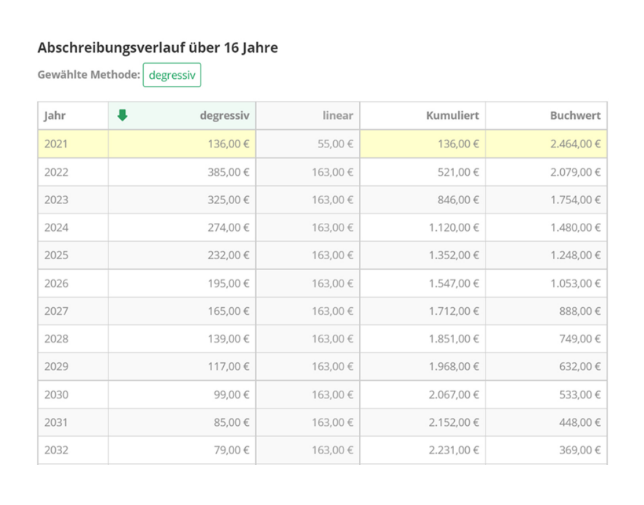Click the green down arrow in degressiv header
This screenshot has width=644, height=505.
pyautogui.click(x=122, y=115)
